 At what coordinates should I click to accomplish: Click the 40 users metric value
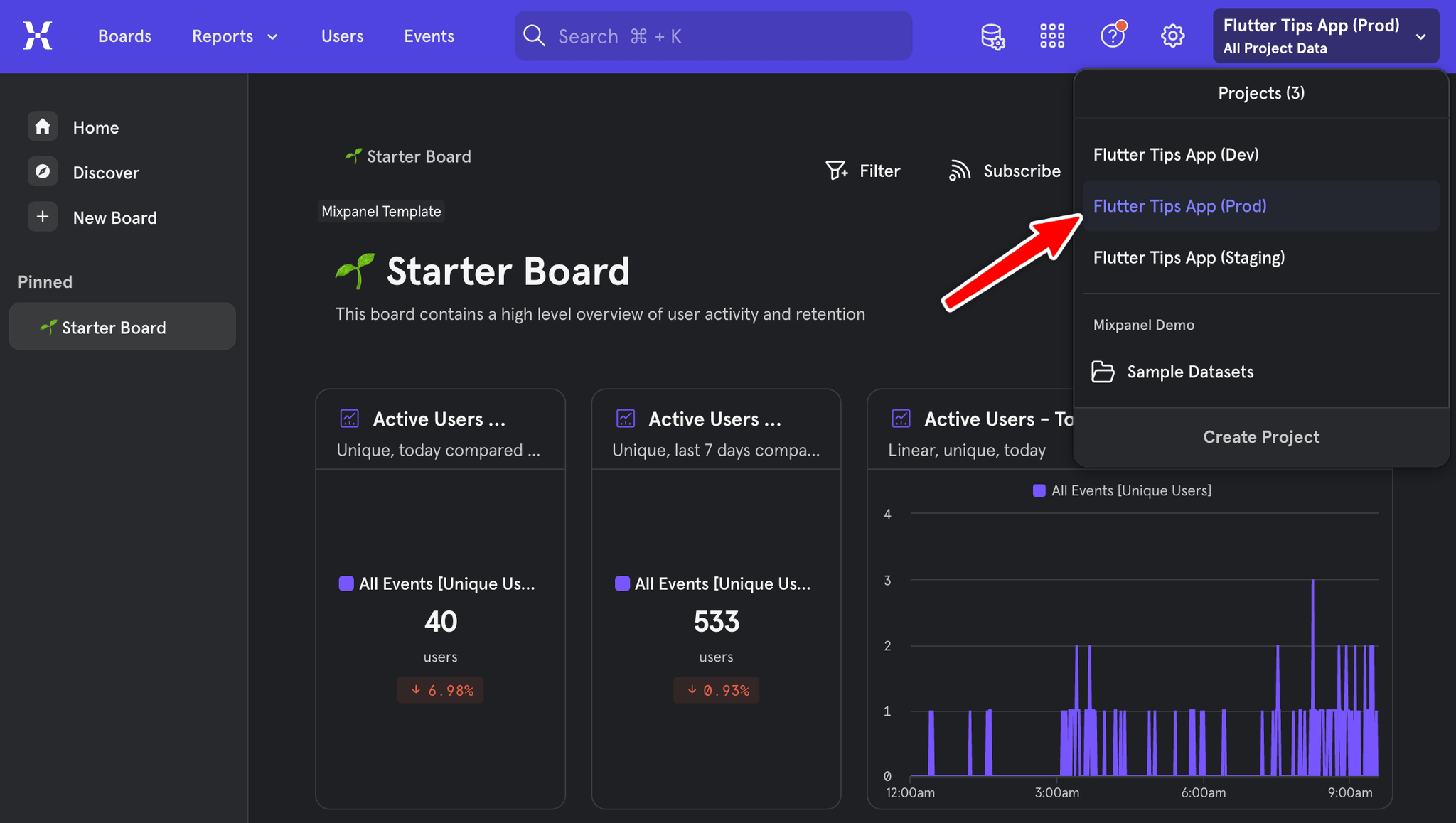[x=440, y=621]
